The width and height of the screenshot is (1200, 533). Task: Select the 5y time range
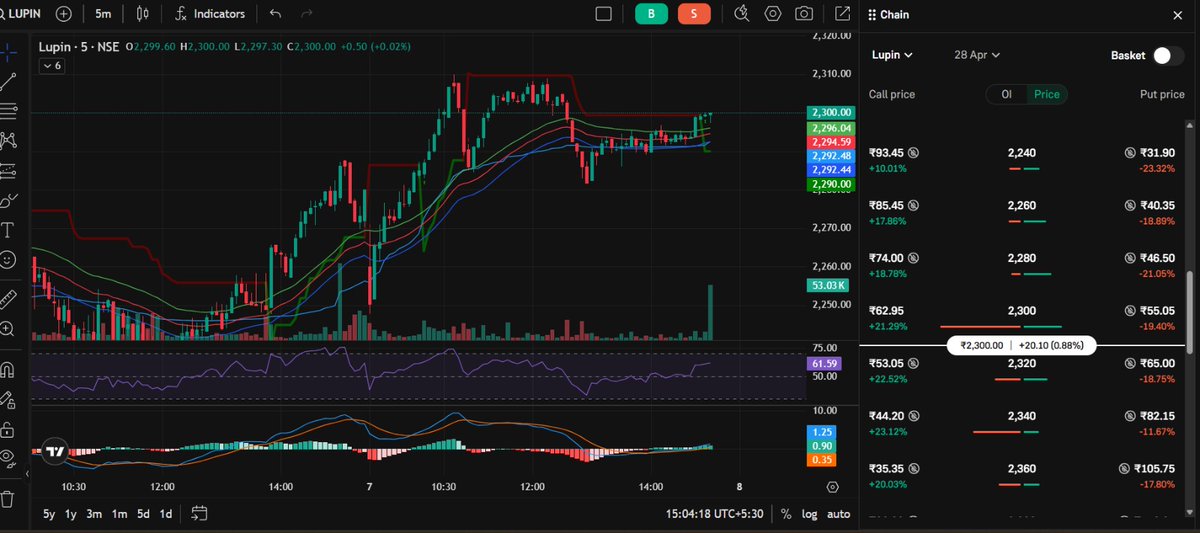[x=49, y=514]
